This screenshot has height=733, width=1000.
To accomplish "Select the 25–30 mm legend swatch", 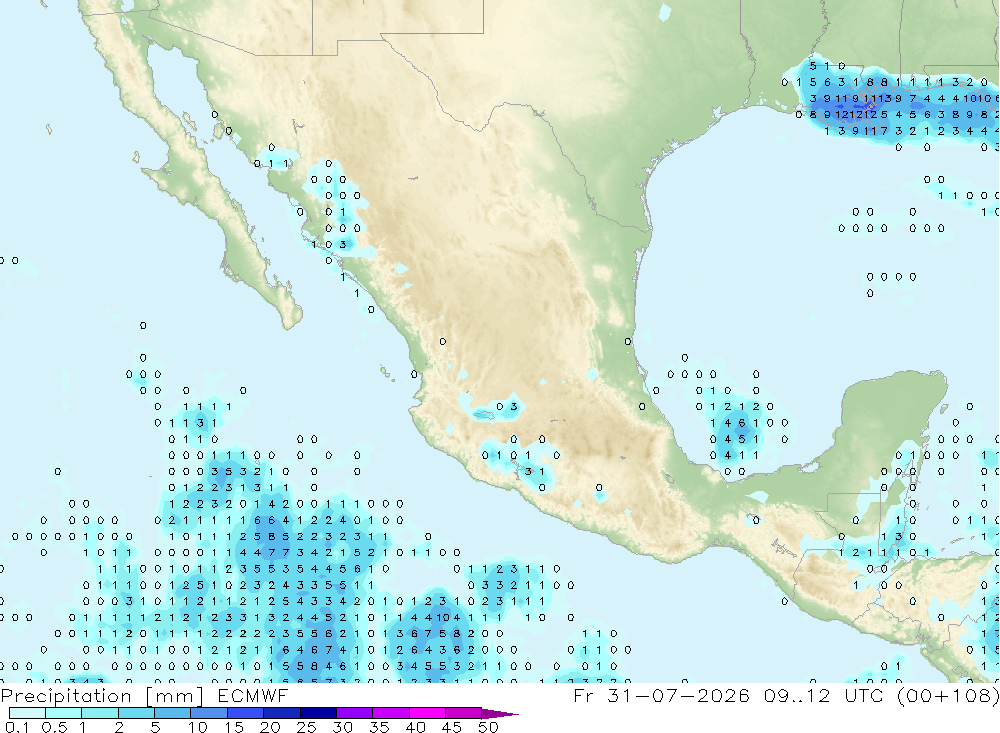I will coord(318,713).
